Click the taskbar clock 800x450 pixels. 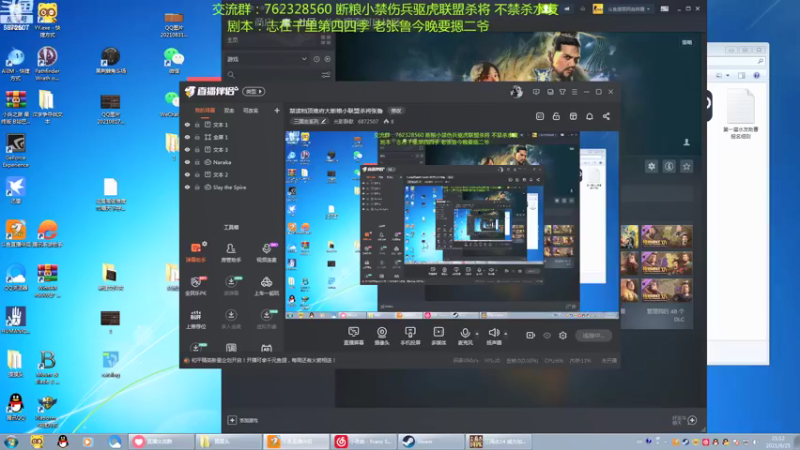[778, 442]
